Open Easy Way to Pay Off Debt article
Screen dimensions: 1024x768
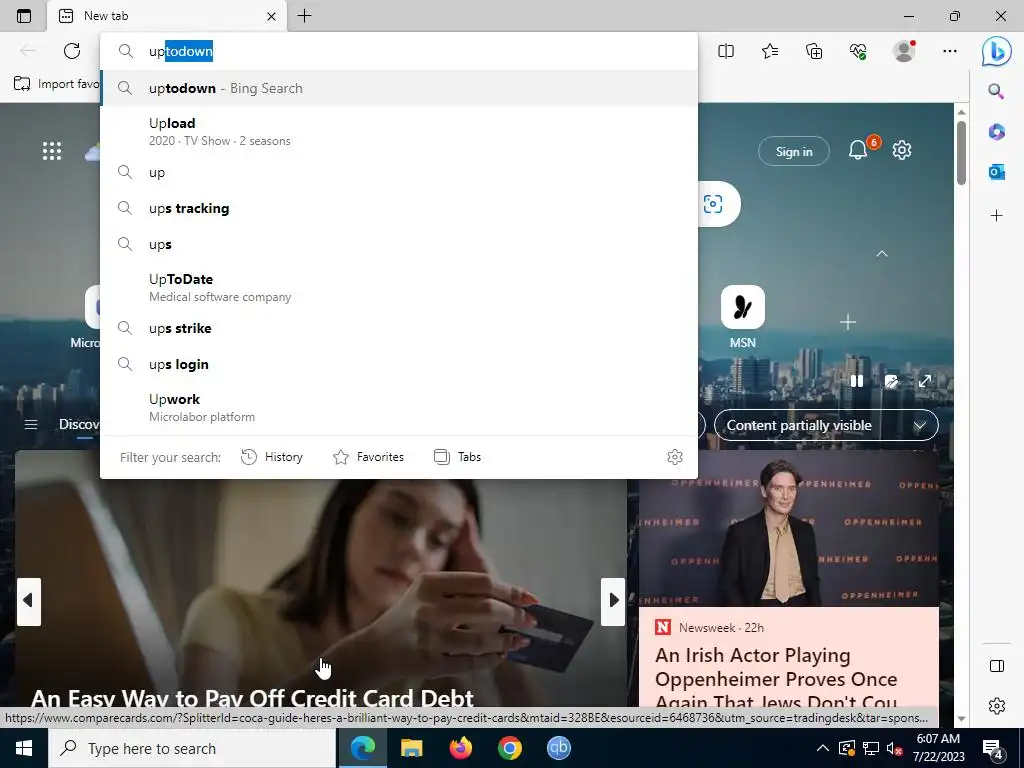[252, 697]
